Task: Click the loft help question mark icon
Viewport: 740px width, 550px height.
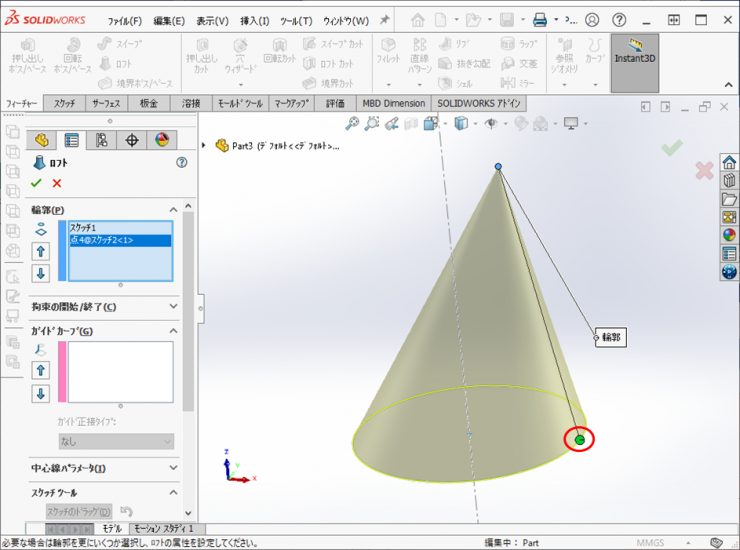Action: click(181, 162)
